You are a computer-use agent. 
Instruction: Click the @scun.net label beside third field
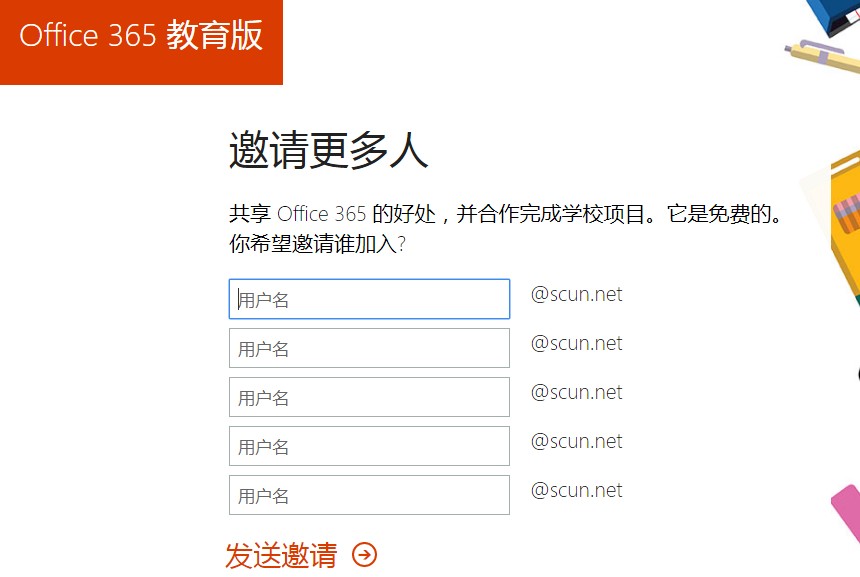pos(576,393)
